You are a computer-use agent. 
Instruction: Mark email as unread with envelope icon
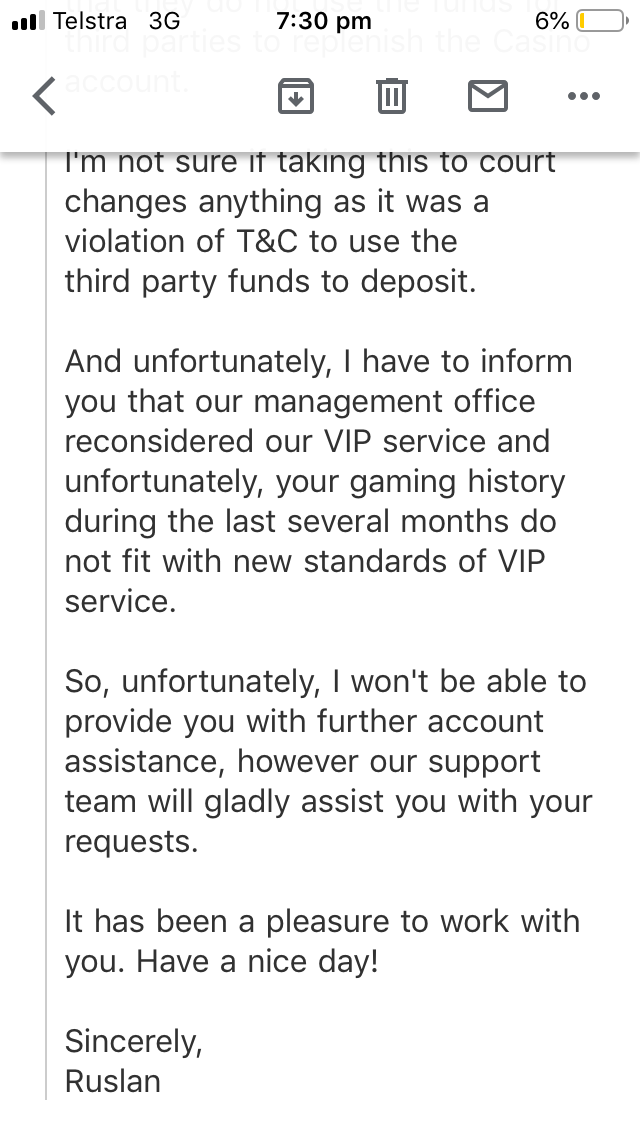(488, 96)
